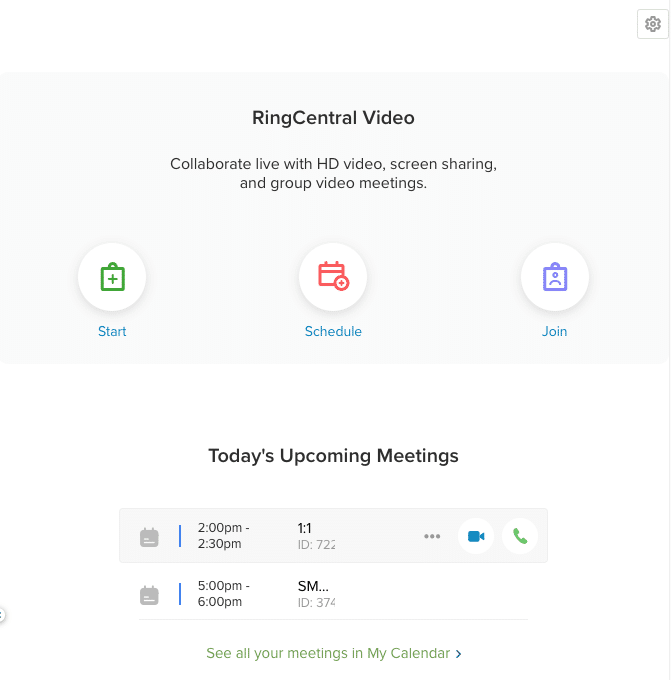Click the Join text label
The width and height of the screenshot is (671, 680).
click(x=554, y=331)
